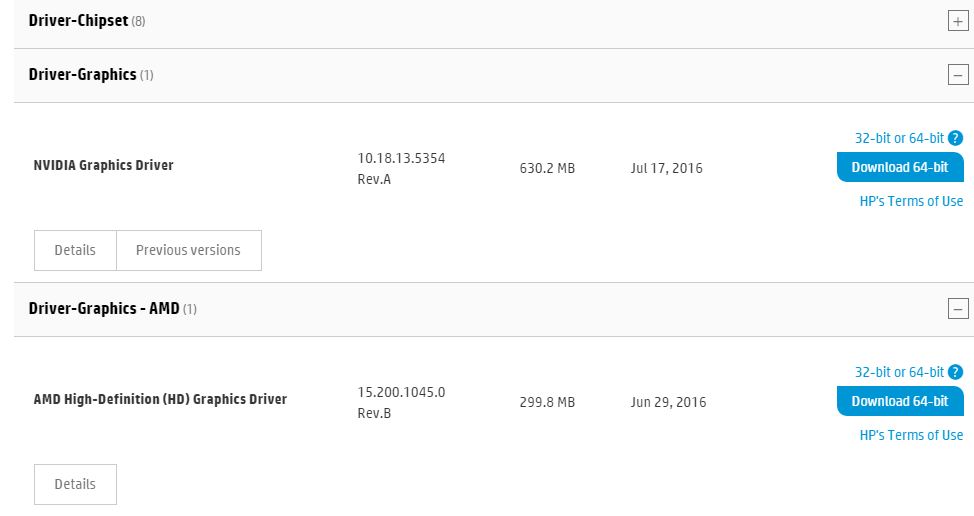This screenshot has height=516, width=974.
Task: Click 32-bit or 64-bit link for AMD driver
Action: pos(899,372)
